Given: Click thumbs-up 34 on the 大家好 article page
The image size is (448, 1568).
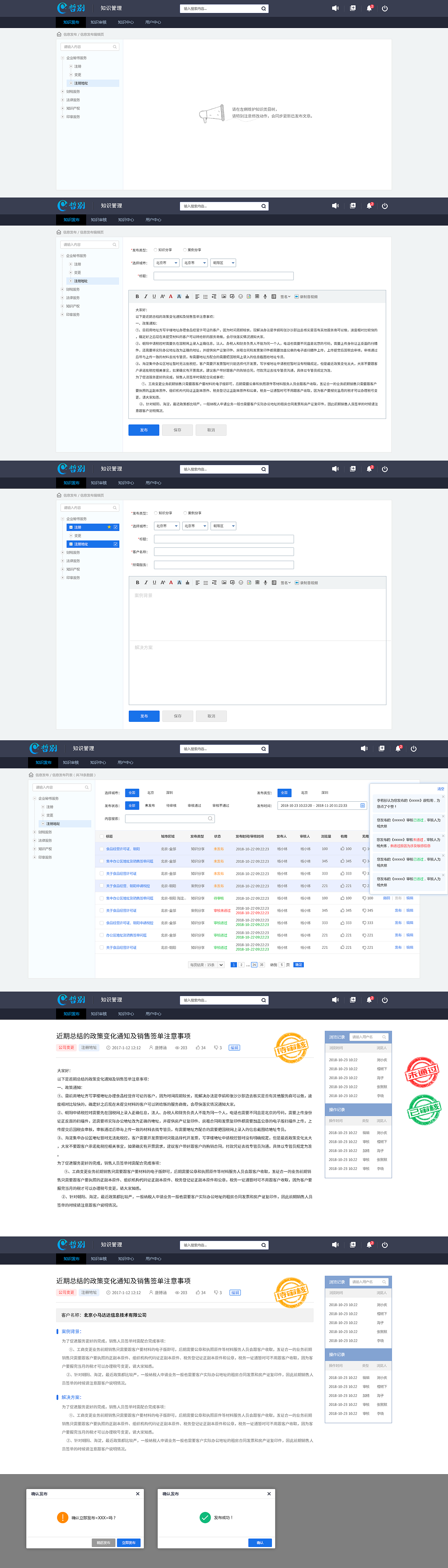Looking at the screenshot, I should click(201, 1048).
